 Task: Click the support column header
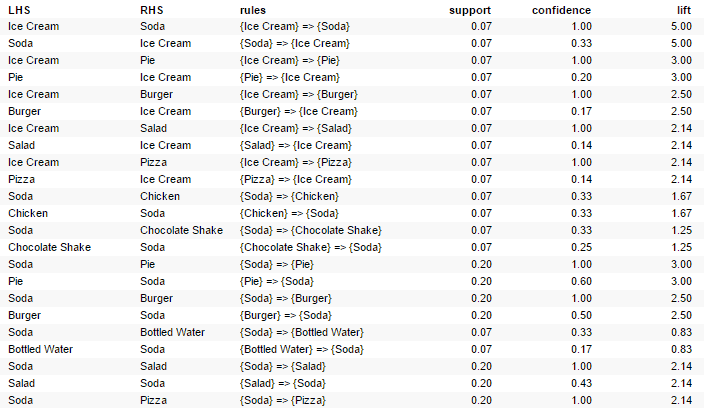point(470,10)
